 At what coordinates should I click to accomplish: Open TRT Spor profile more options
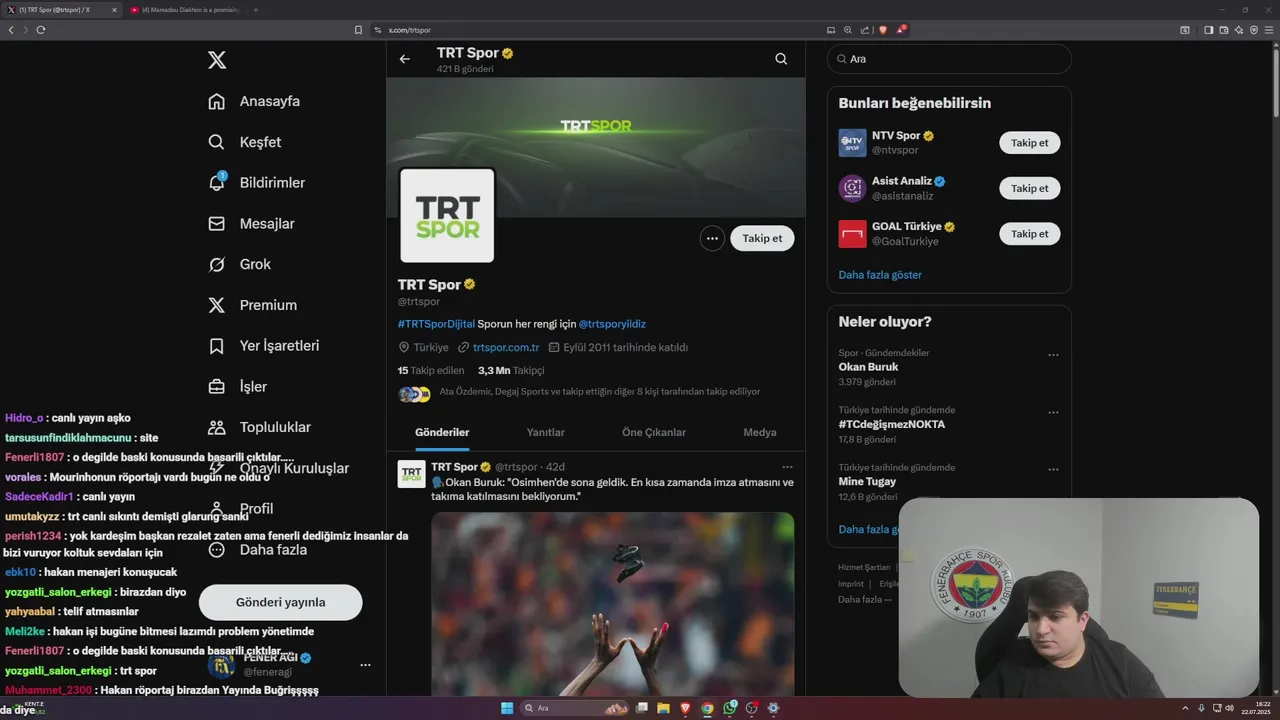712,238
